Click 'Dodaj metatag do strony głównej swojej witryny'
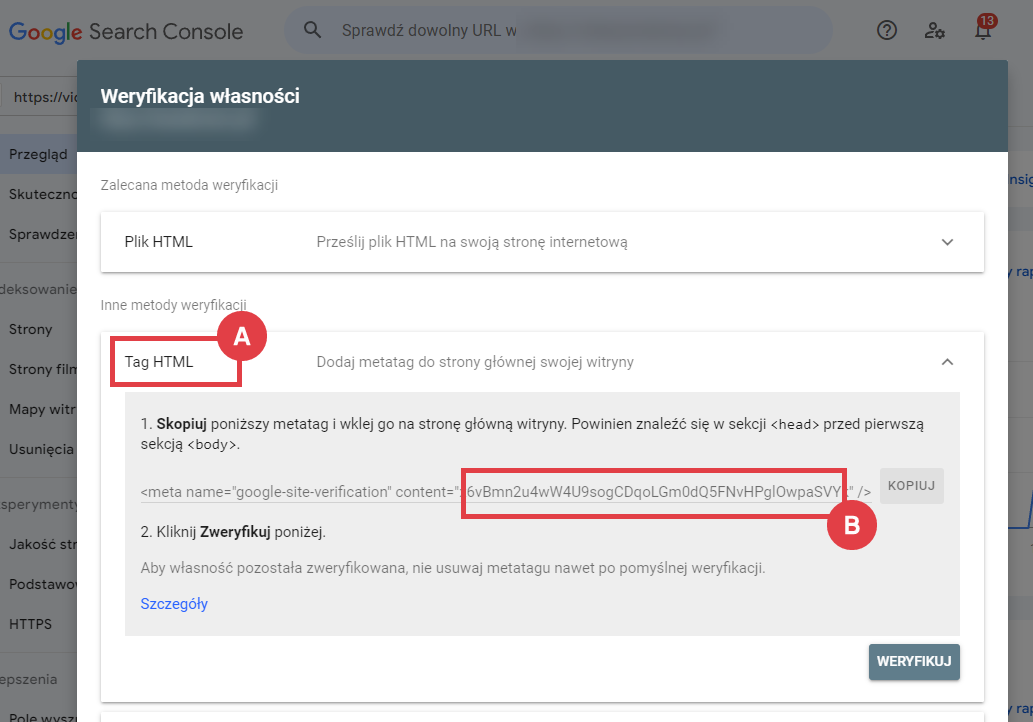This screenshot has width=1033, height=722. tap(475, 362)
